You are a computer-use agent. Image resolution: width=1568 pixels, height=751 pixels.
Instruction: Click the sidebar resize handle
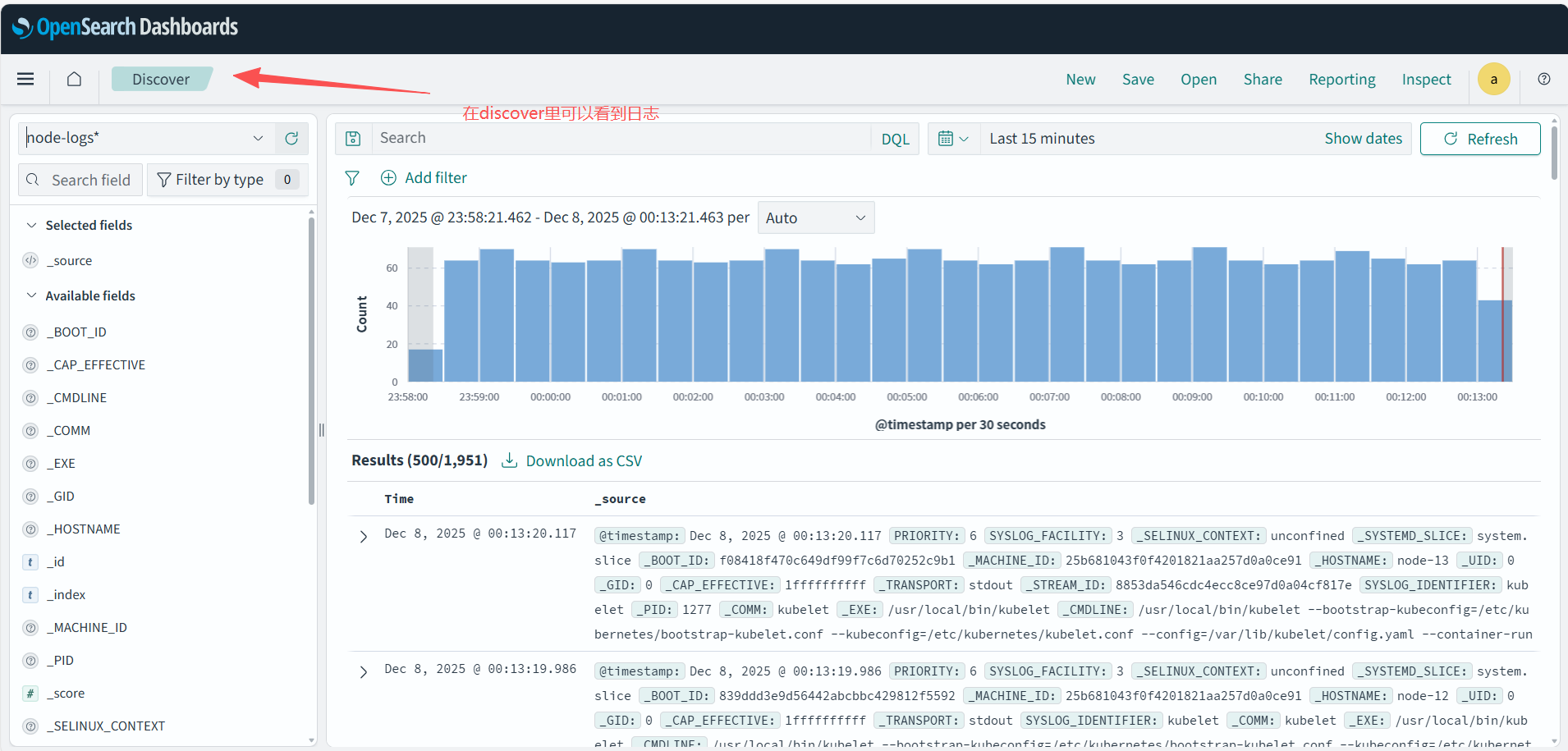321,430
